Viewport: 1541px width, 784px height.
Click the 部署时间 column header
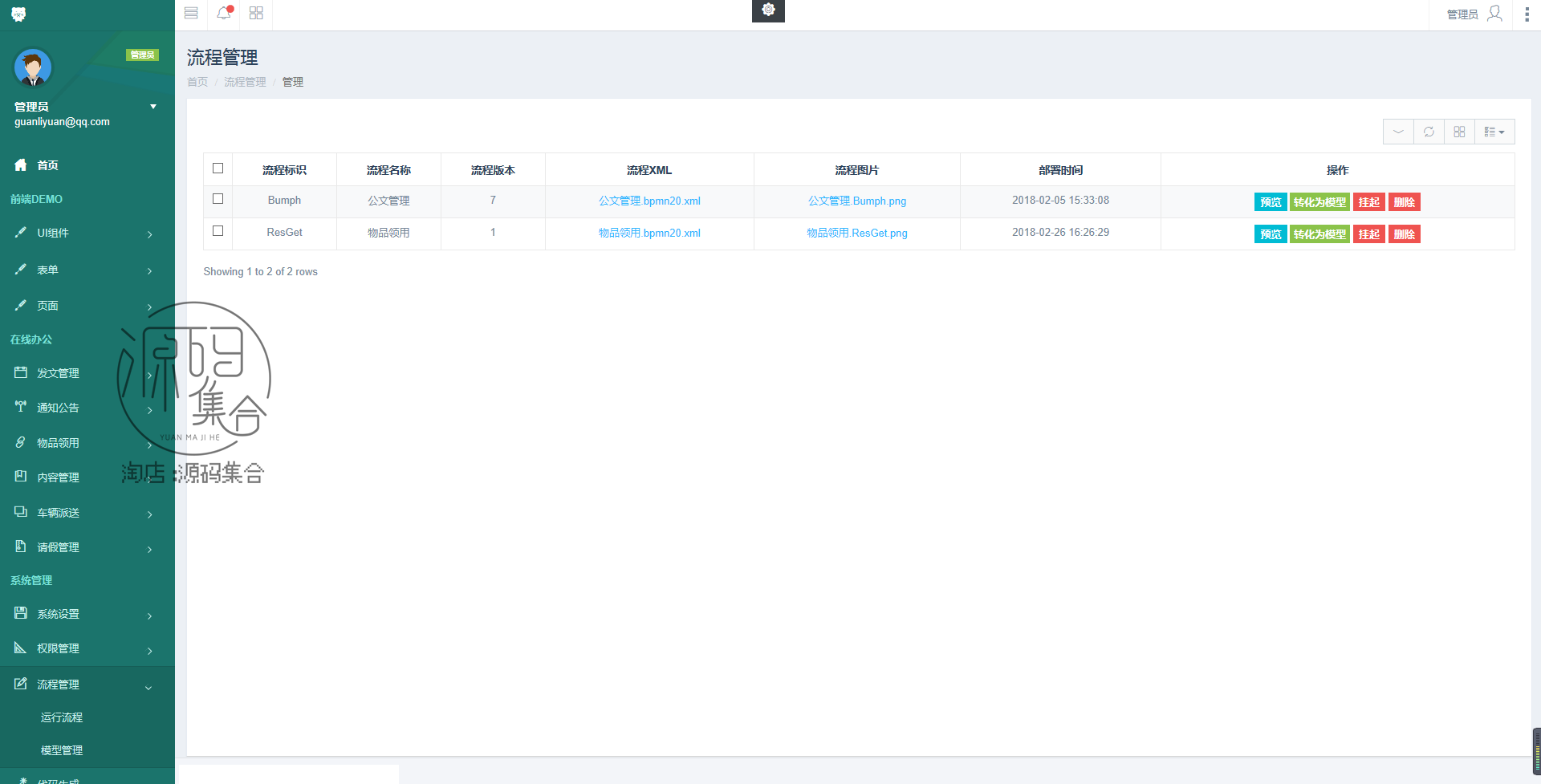[1060, 170]
